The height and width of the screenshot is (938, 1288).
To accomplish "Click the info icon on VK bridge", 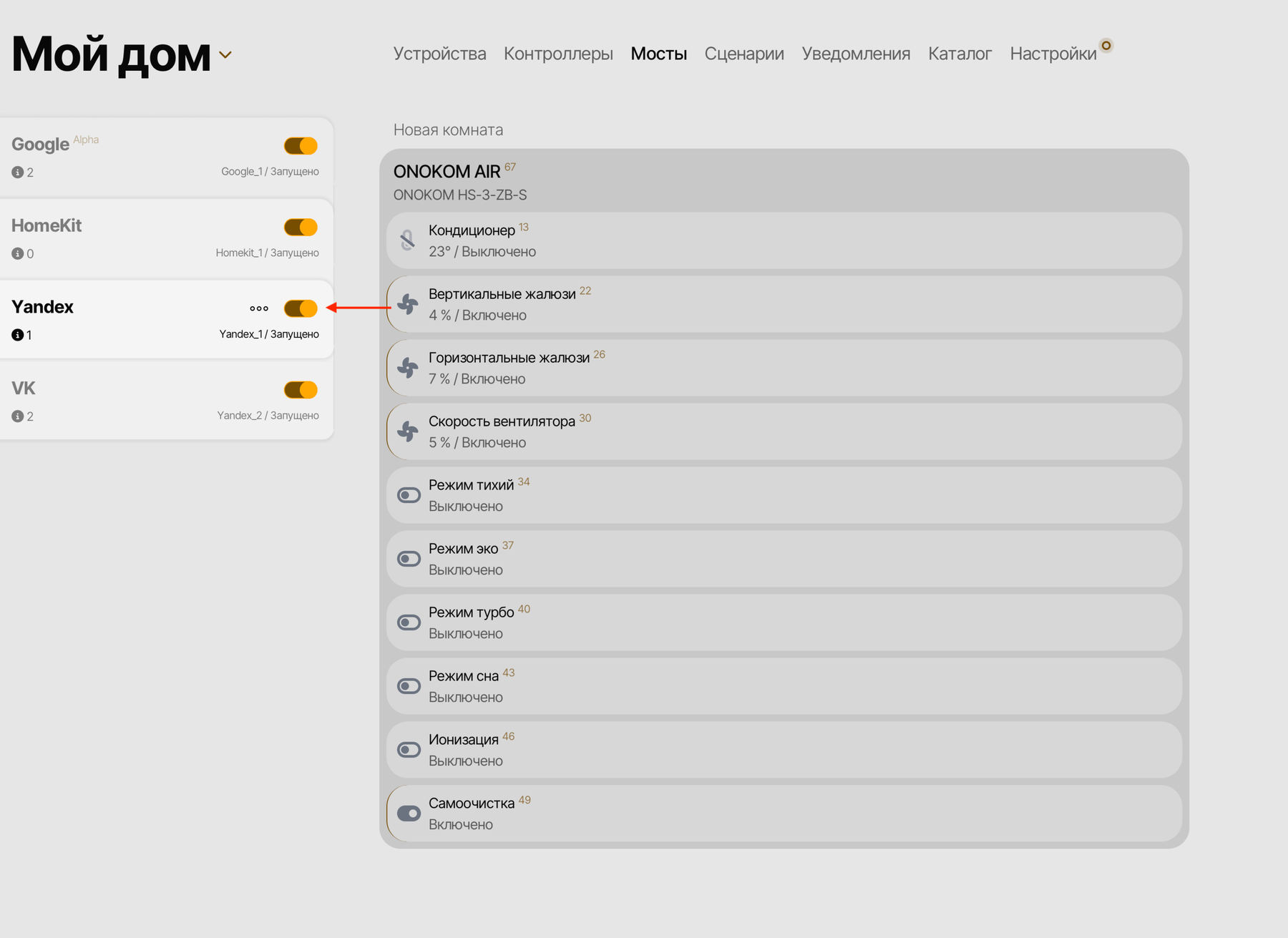I will click(18, 416).
